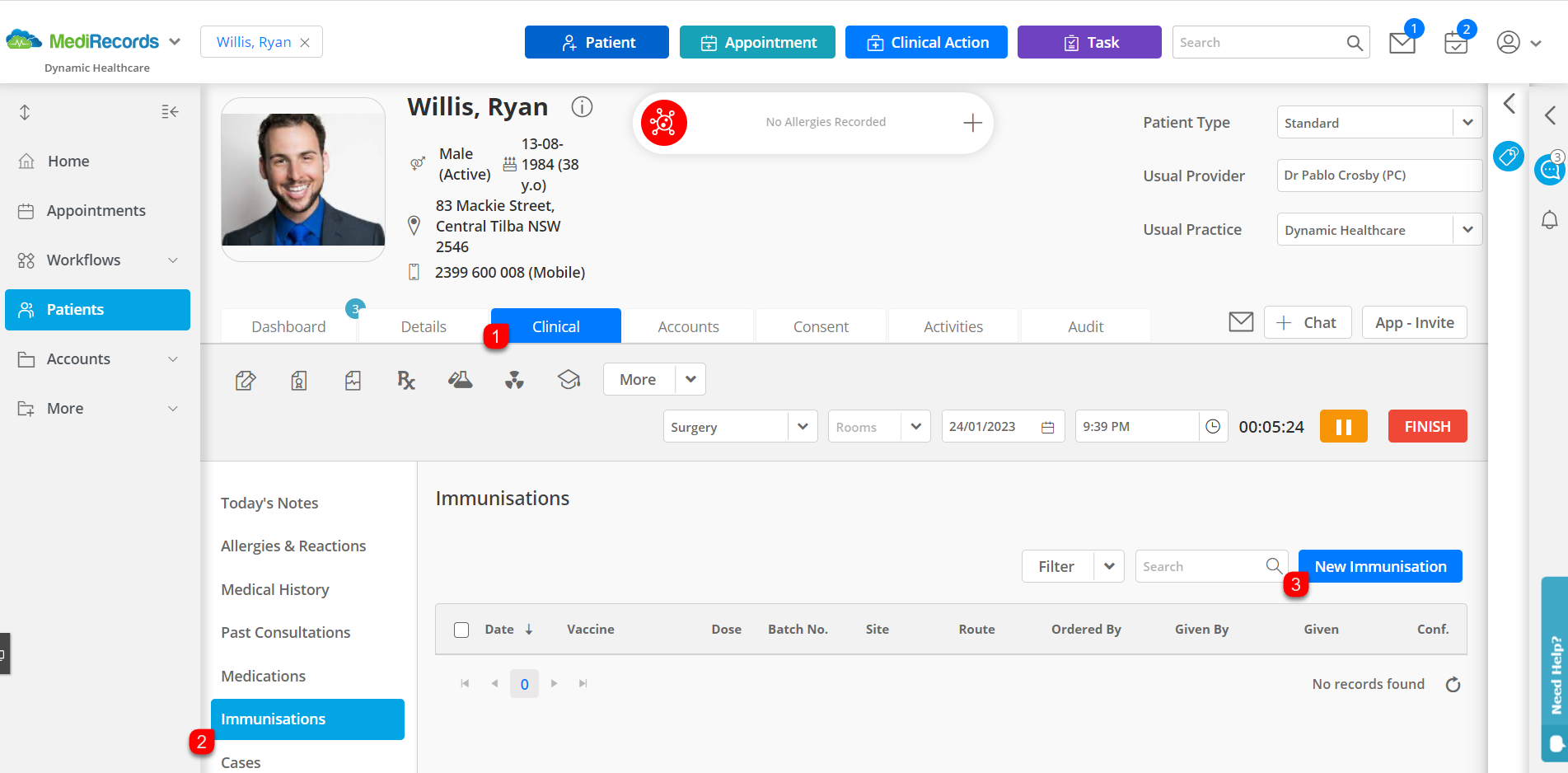The width and height of the screenshot is (1568, 773).
Task: Open the pathology flask icon
Action: (460, 380)
